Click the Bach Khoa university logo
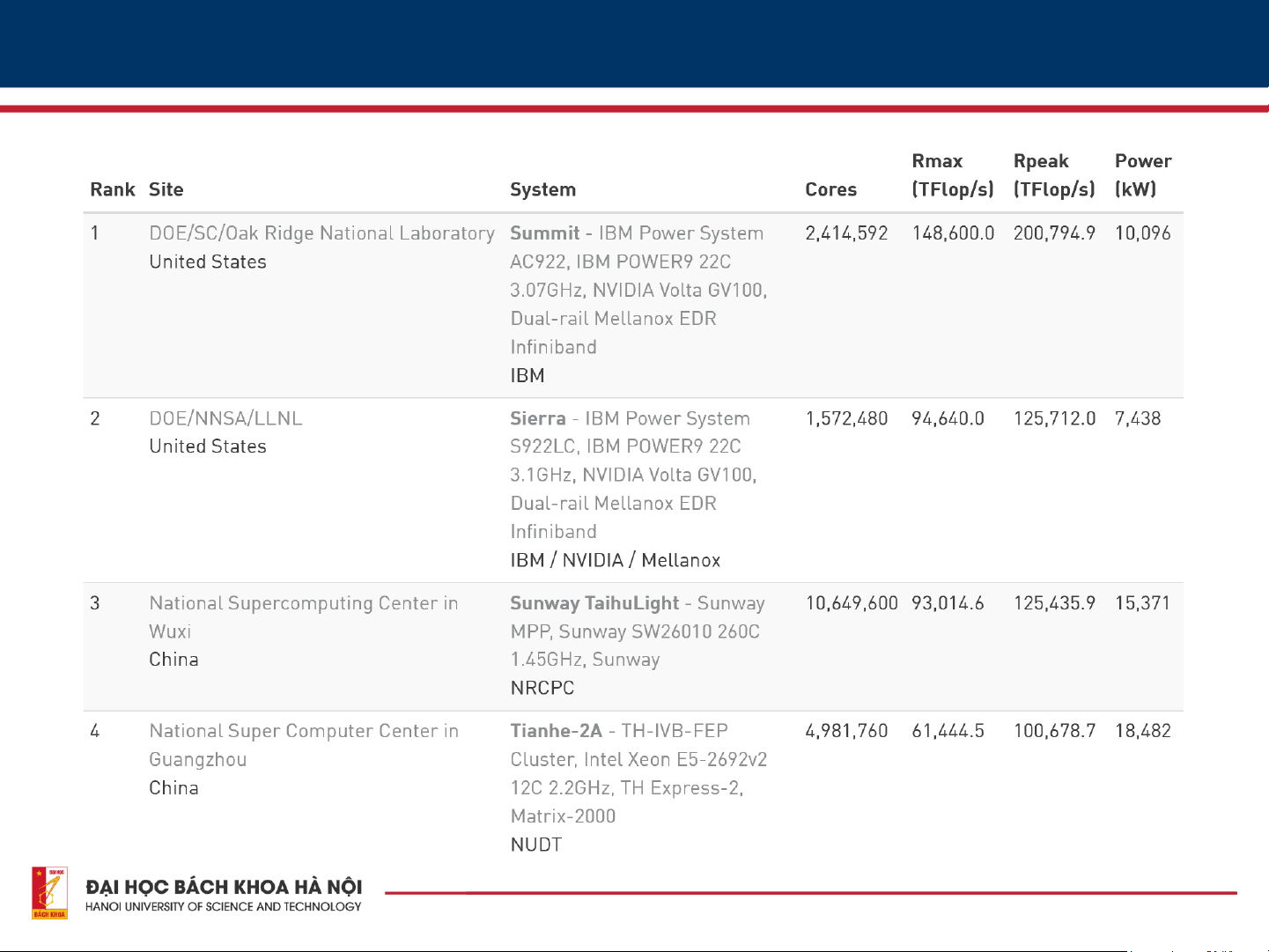The width and height of the screenshot is (1269, 952). (x=50, y=893)
